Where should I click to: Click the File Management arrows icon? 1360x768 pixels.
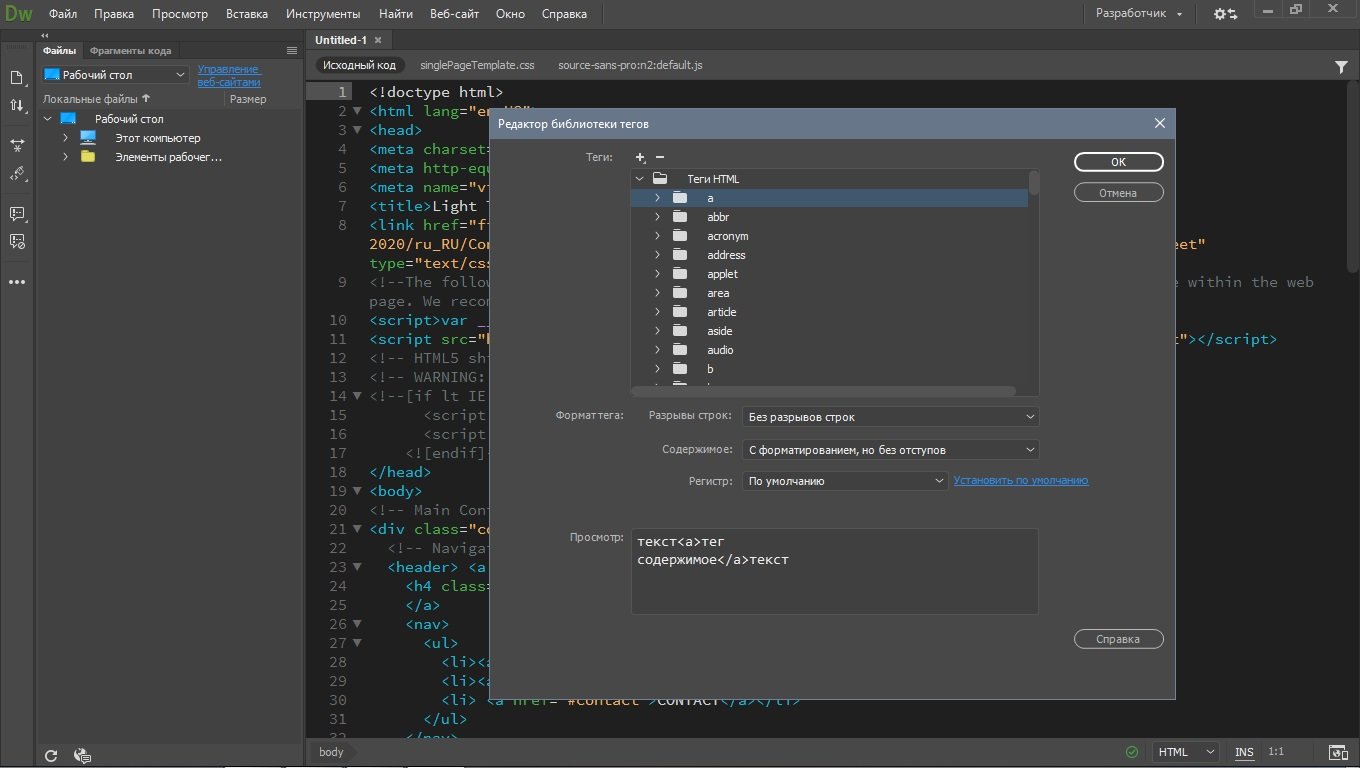point(17,106)
